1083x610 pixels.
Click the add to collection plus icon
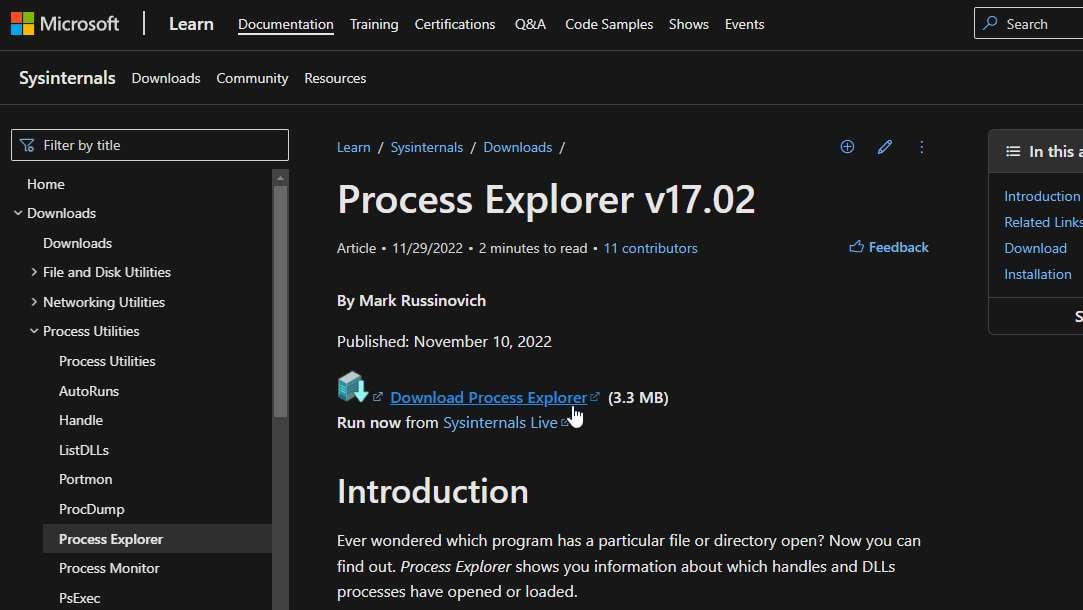[x=847, y=147]
